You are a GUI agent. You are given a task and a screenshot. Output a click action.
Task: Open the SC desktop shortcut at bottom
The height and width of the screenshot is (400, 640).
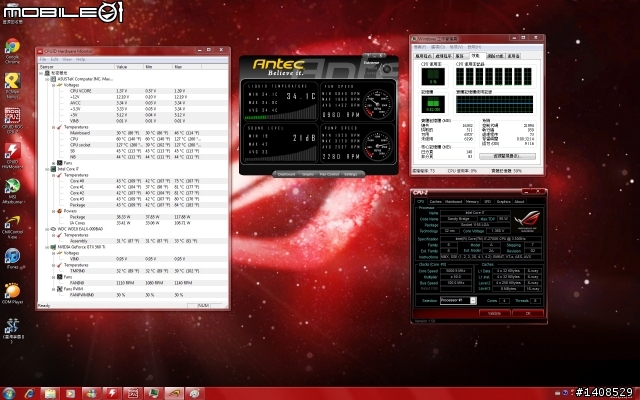pos(13,331)
